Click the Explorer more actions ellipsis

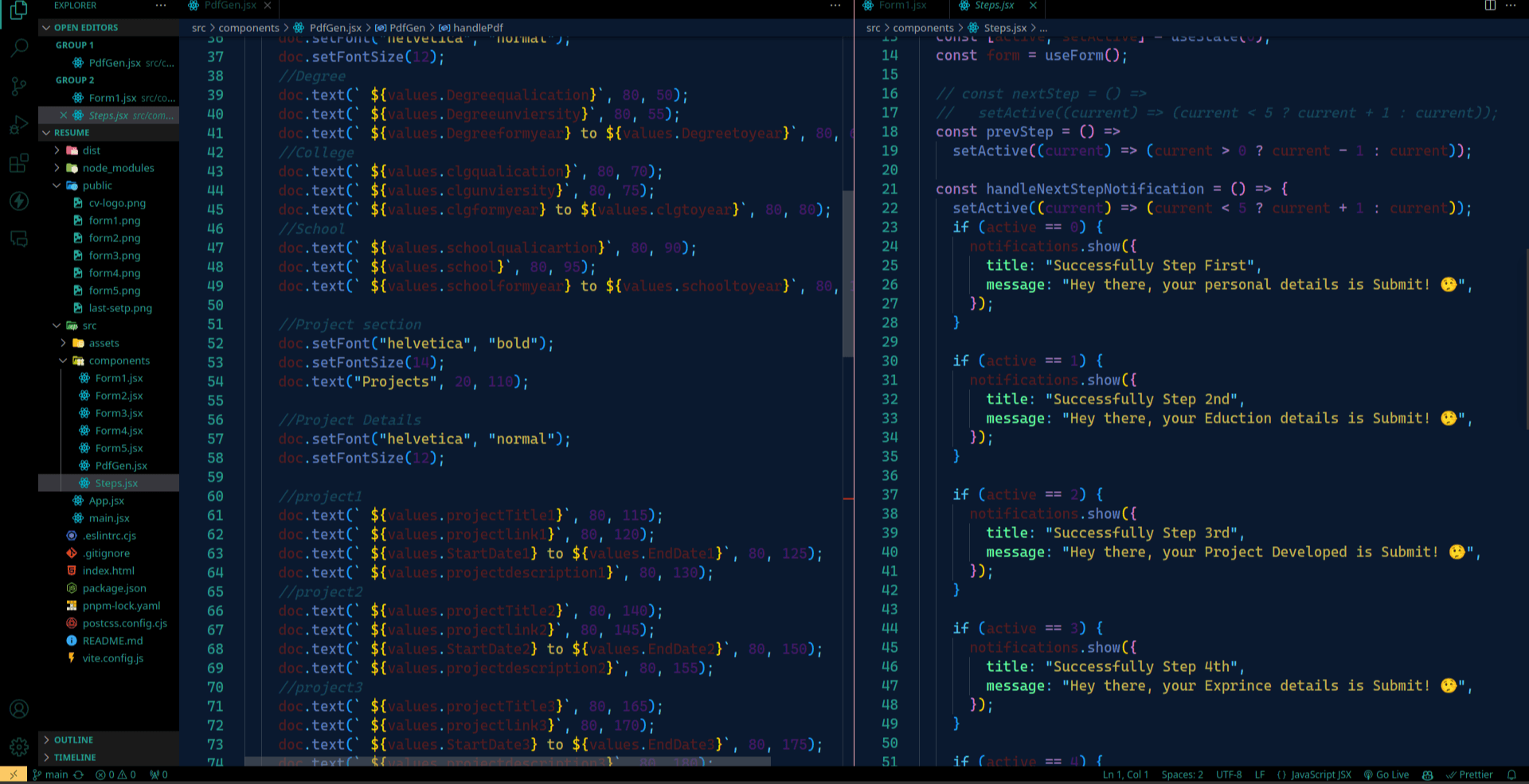[x=161, y=6]
